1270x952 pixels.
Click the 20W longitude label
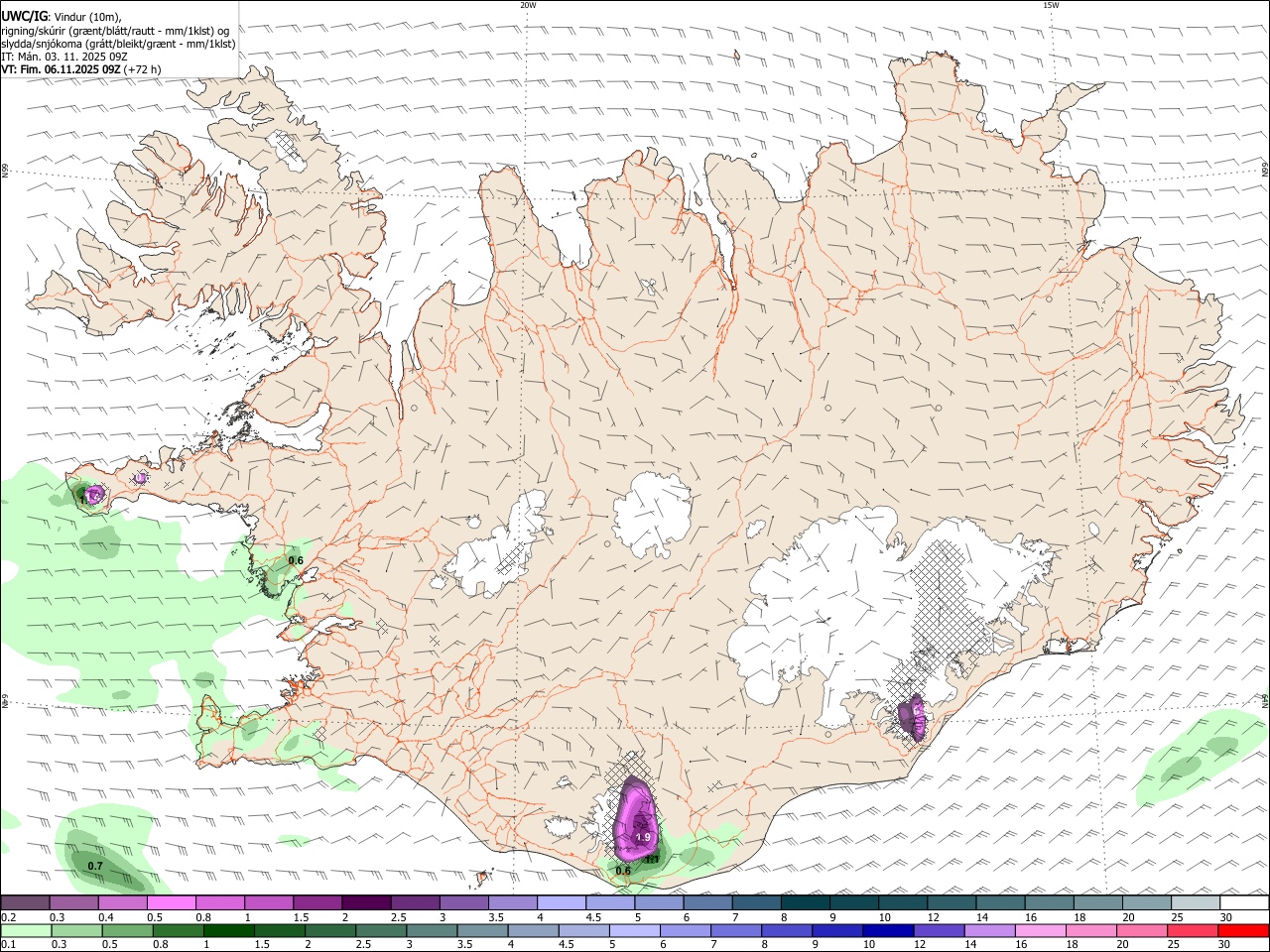528,5
